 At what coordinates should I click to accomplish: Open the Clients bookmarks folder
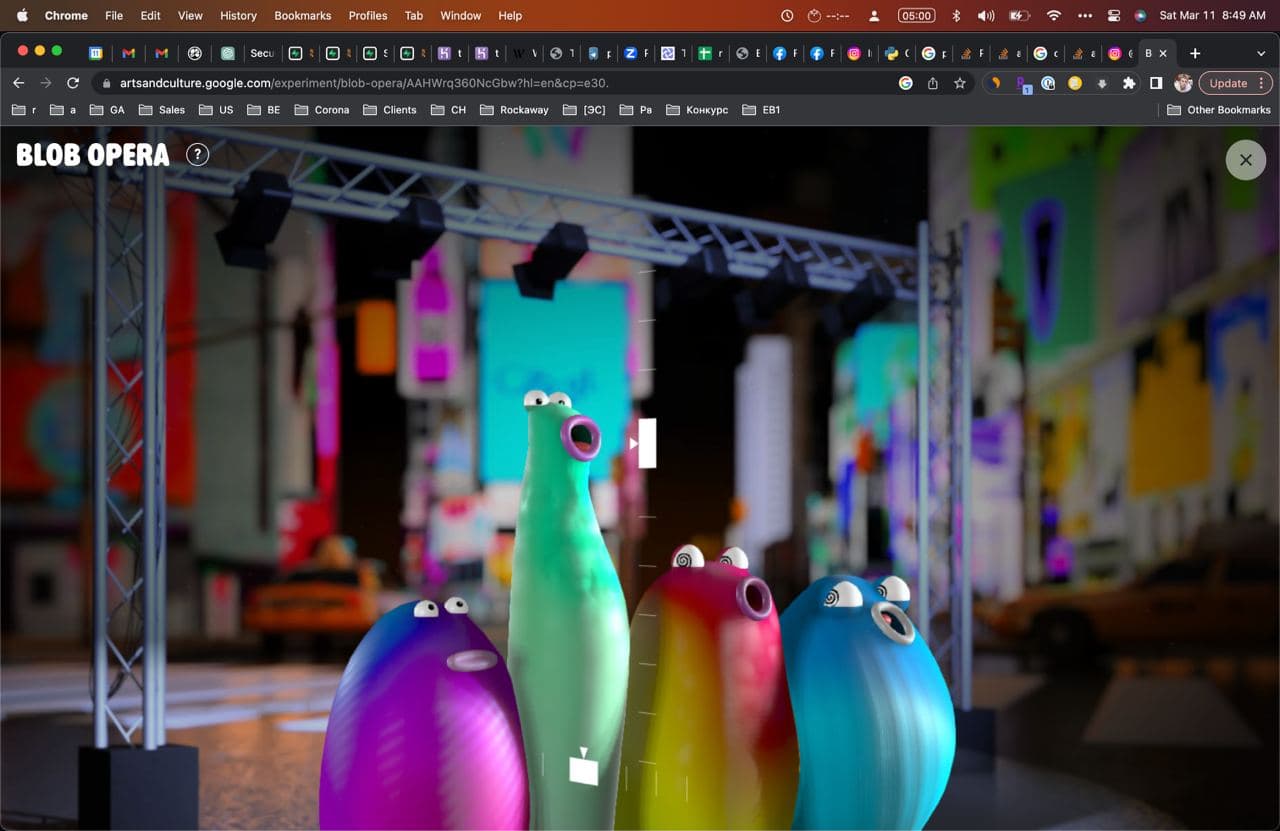tap(390, 110)
